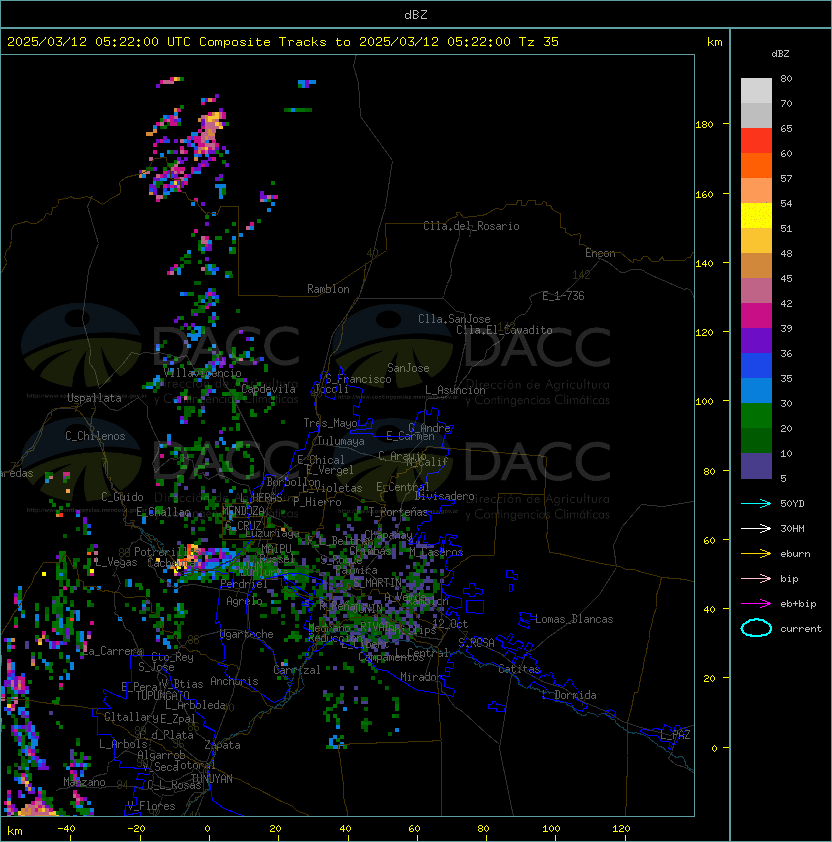This screenshot has width=832, height=842.
Task: Select the 'Manzano' place label
Action: tap(84, 782)
